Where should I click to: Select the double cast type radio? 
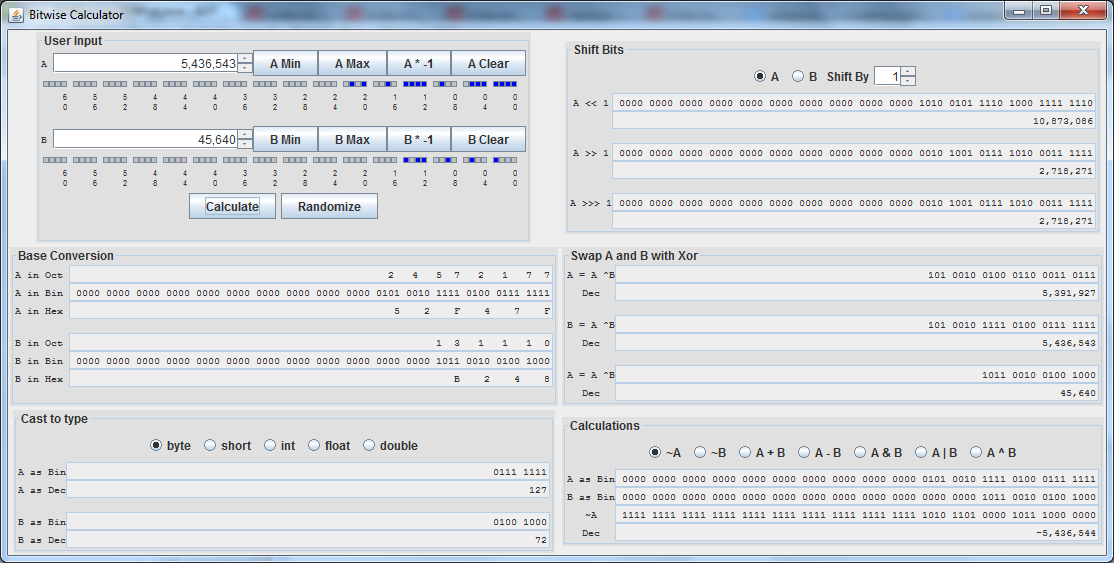369,446
